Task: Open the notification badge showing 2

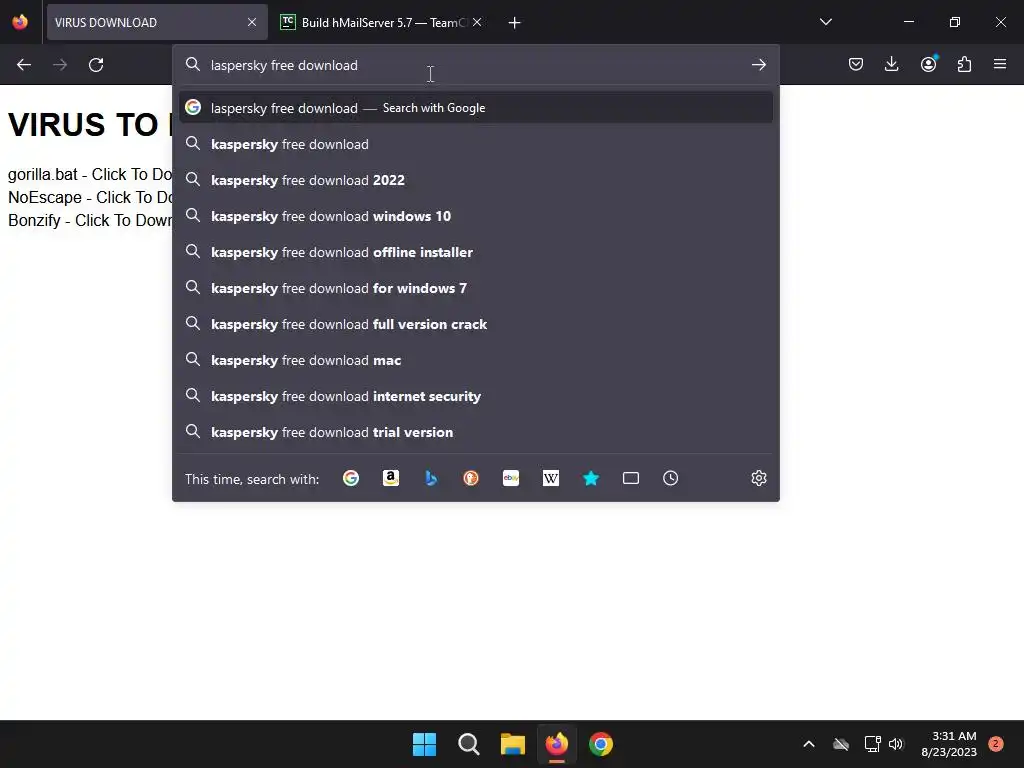Action: coord(995,743)
